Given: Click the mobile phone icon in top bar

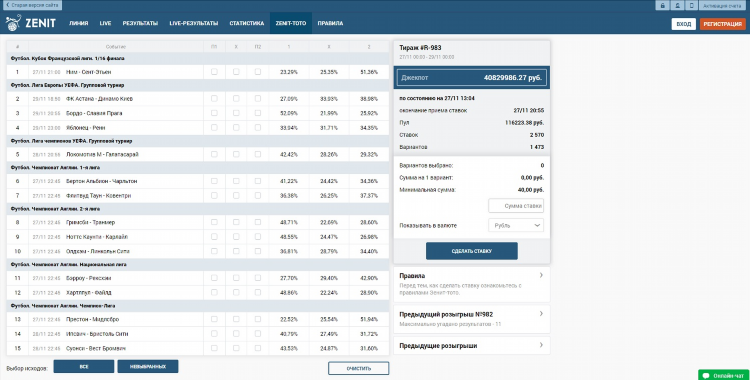Looking at the screenshot, I should pyautogui.click(x=692, y=5).
